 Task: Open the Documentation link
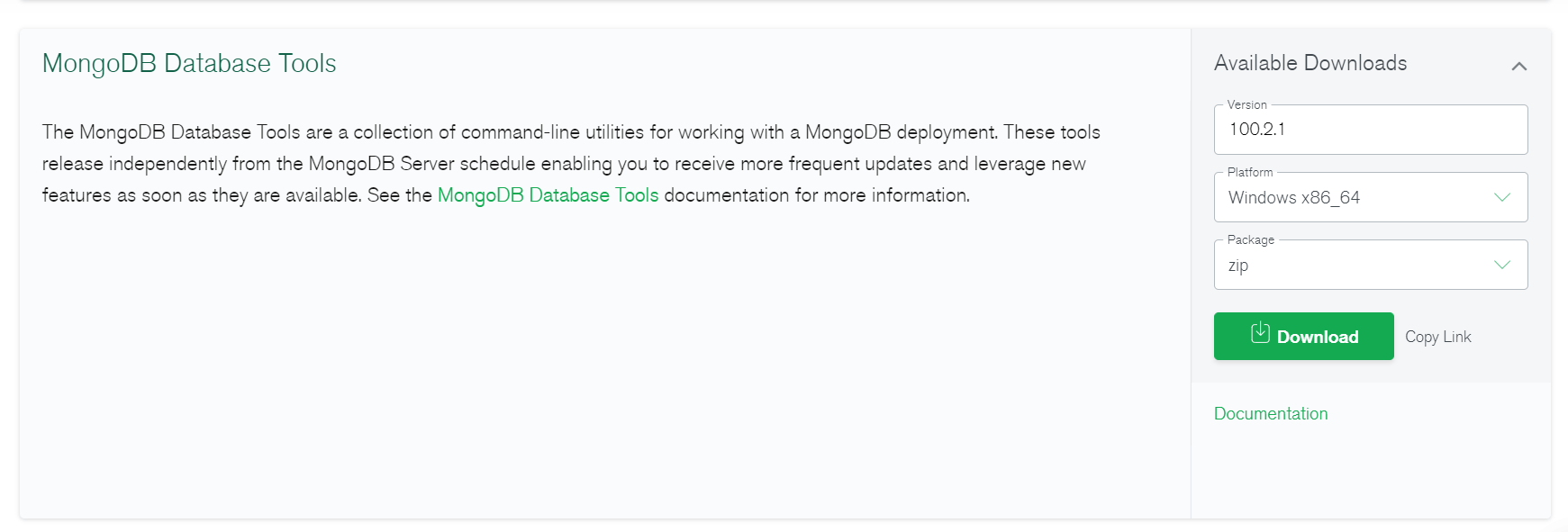pos(1270,413)
